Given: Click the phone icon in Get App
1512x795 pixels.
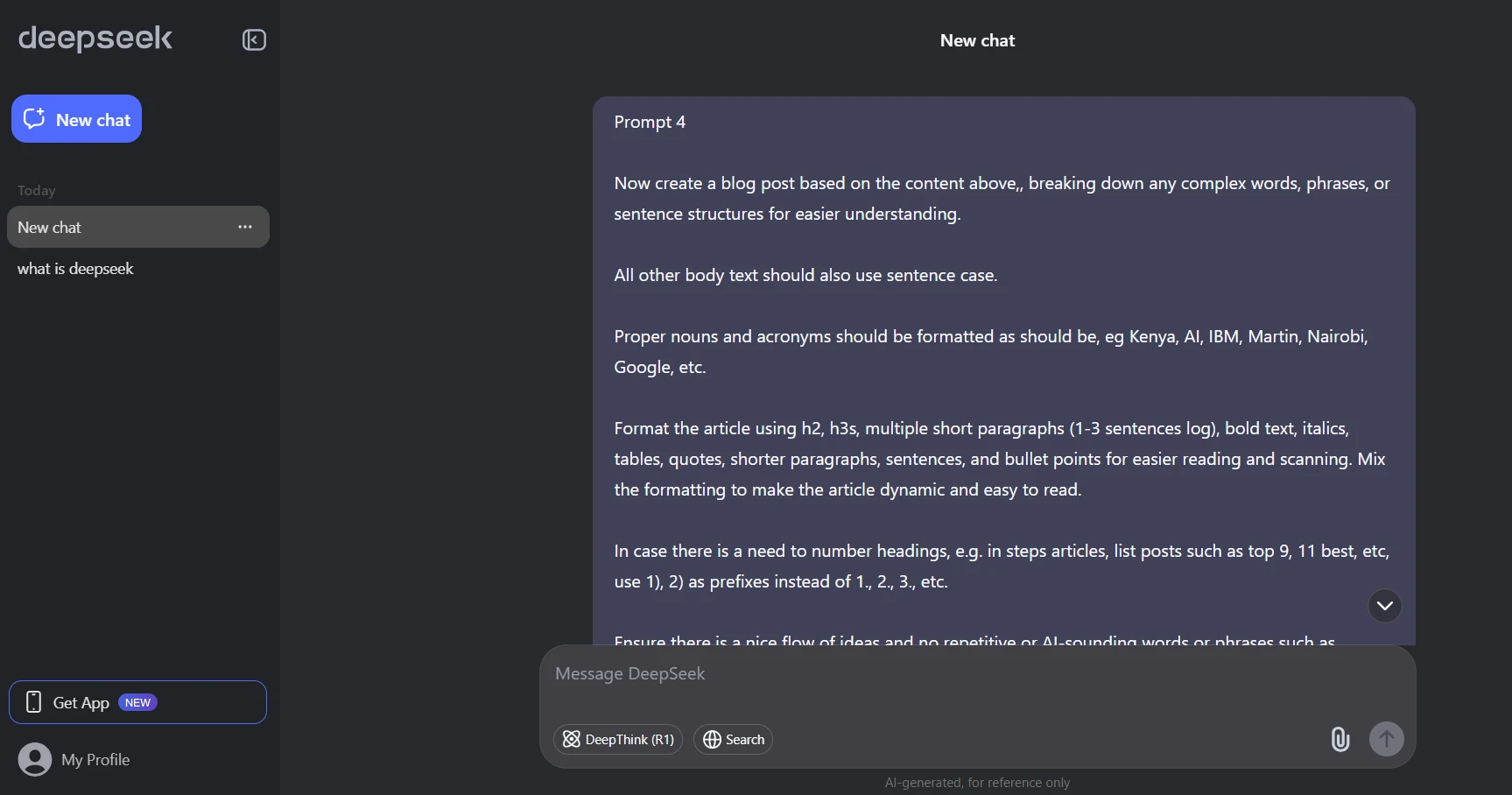Looking at the screenshot, I should (x=34, y=702).
